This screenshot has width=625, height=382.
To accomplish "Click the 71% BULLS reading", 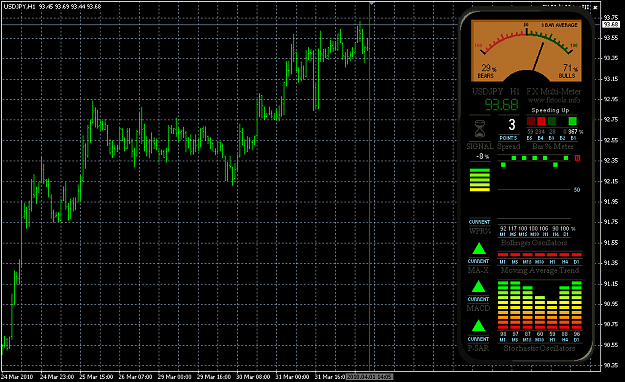I will click(x=568, y=71).
